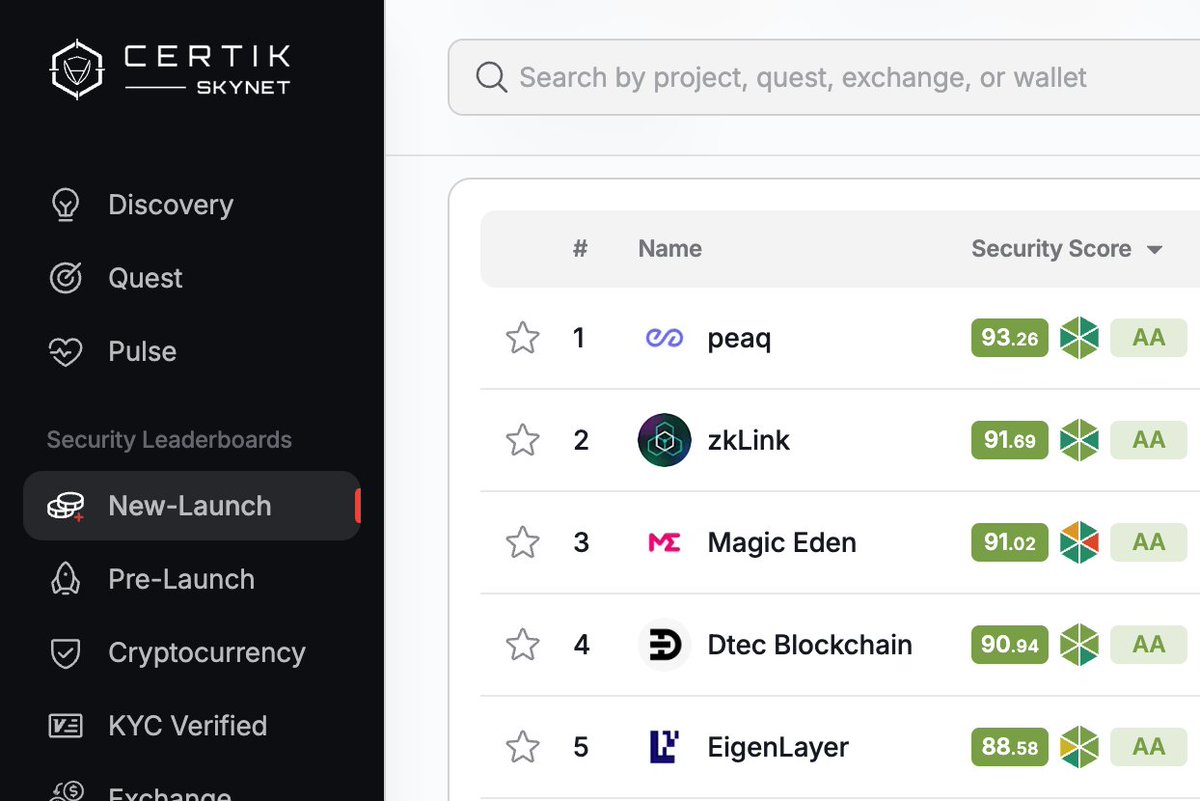Click the New-Launch coins icon

click(65, 506)
